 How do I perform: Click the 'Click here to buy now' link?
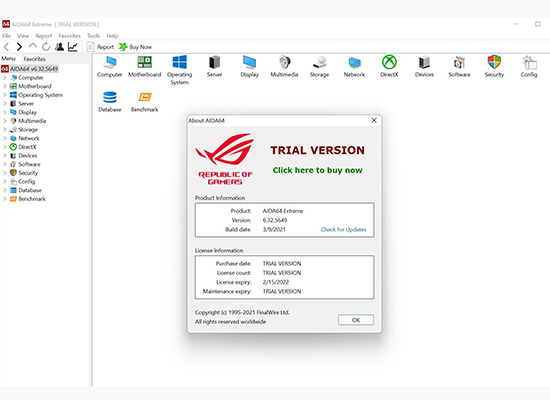[317, 170]
